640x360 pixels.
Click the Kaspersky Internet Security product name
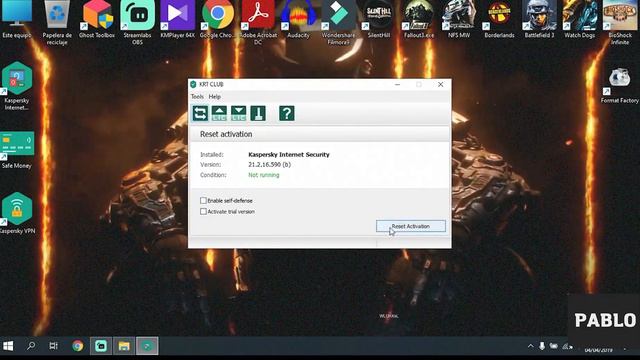coord(289,155)
